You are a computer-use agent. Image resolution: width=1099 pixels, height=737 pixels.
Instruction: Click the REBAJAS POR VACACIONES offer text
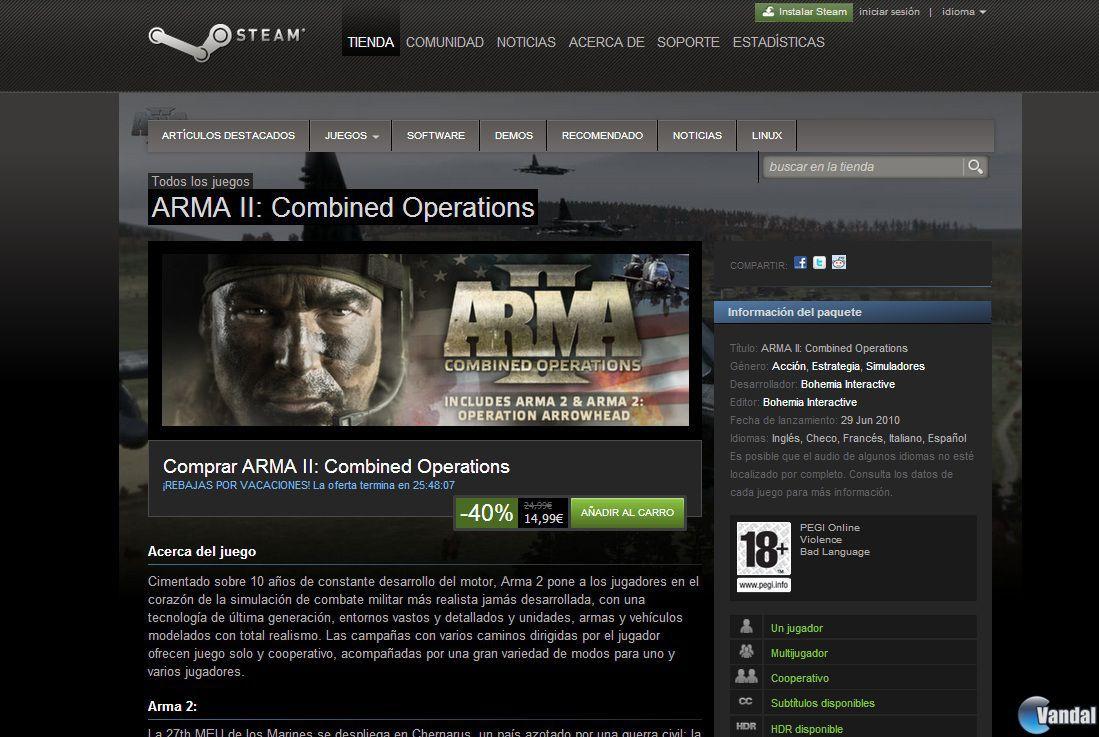tap(308, 485)
